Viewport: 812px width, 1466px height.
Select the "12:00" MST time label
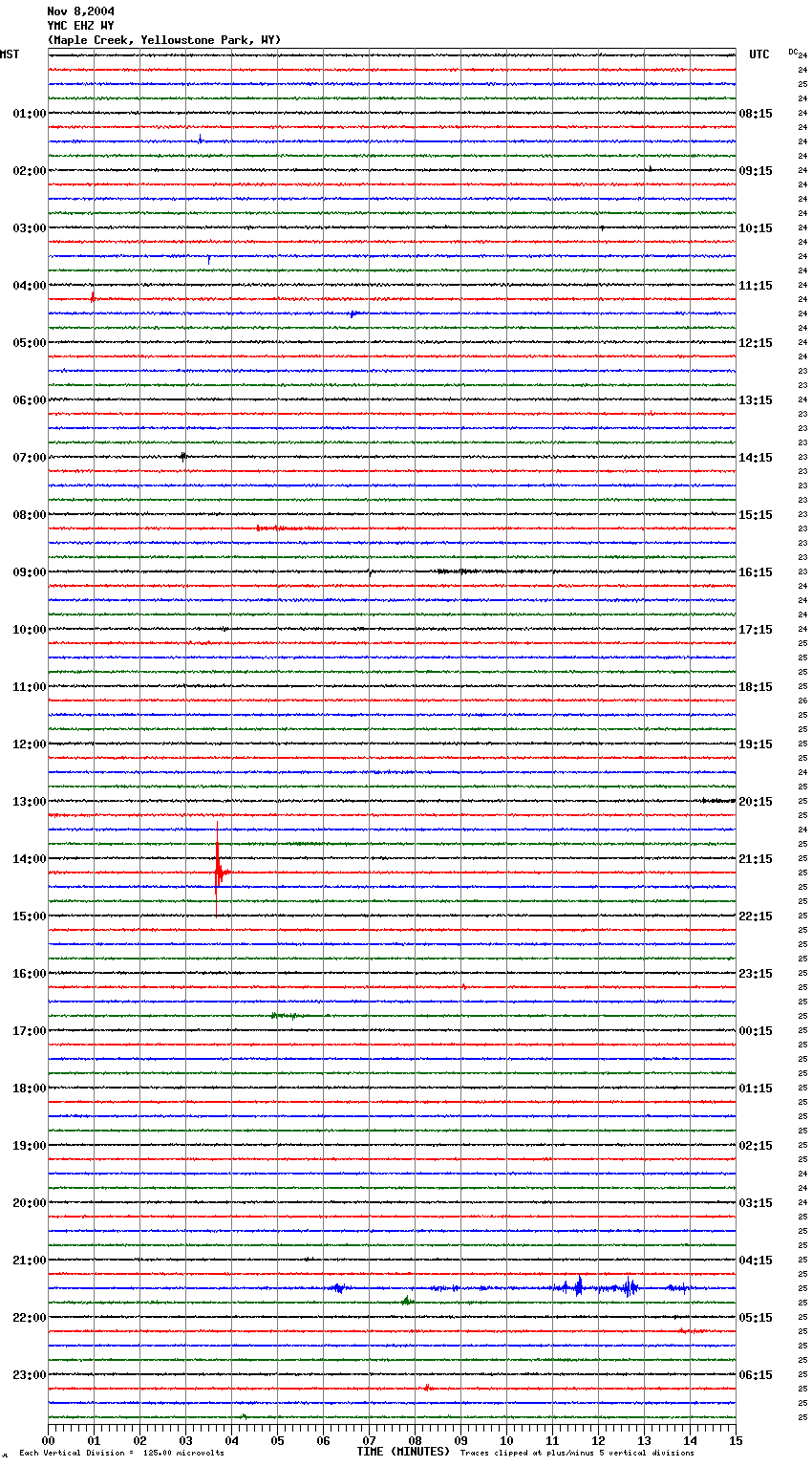tap(30, 744)
